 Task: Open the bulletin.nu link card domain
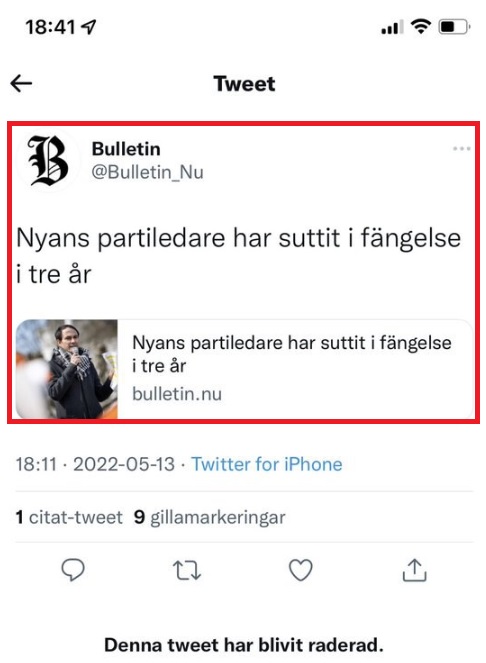pos(177,394)
